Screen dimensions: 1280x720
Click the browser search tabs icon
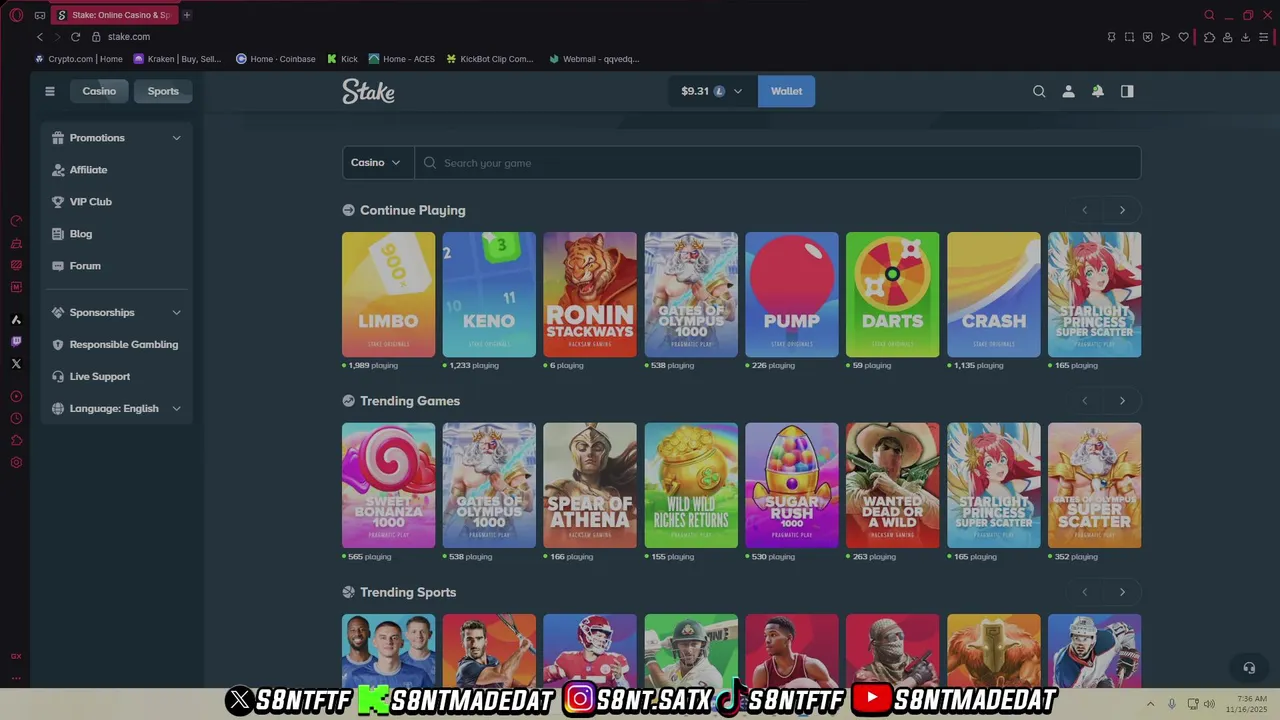[1209, 15]
